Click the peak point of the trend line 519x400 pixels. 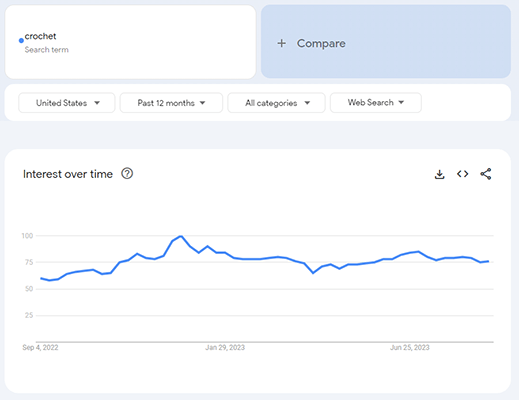click(x=181, y=236)
